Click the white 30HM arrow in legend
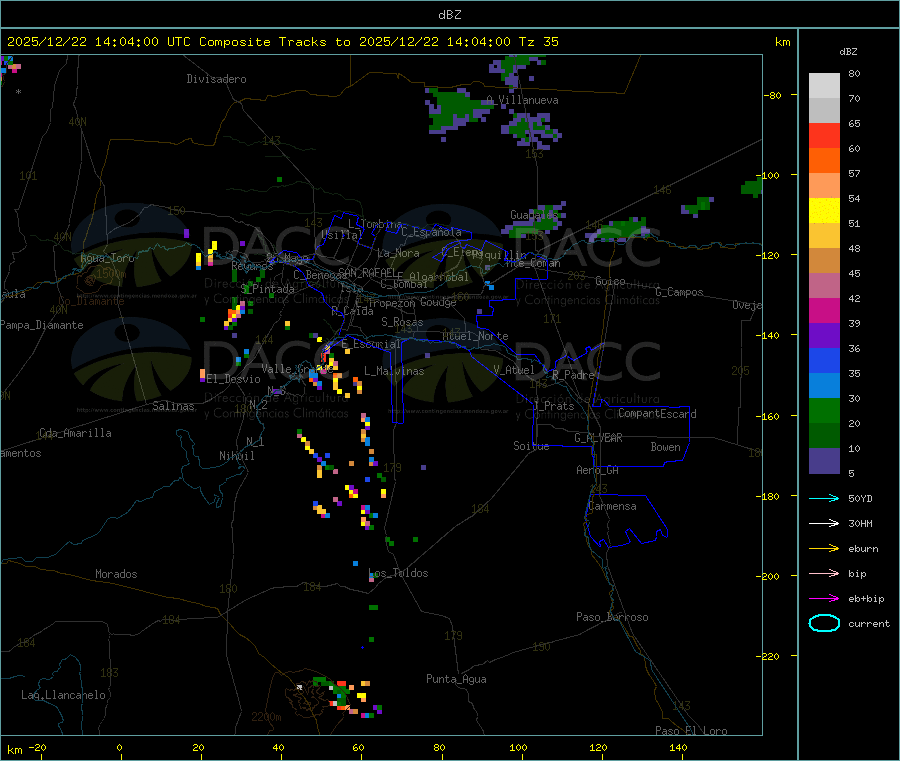The image size is (900, 761). (x=824, y=523)
